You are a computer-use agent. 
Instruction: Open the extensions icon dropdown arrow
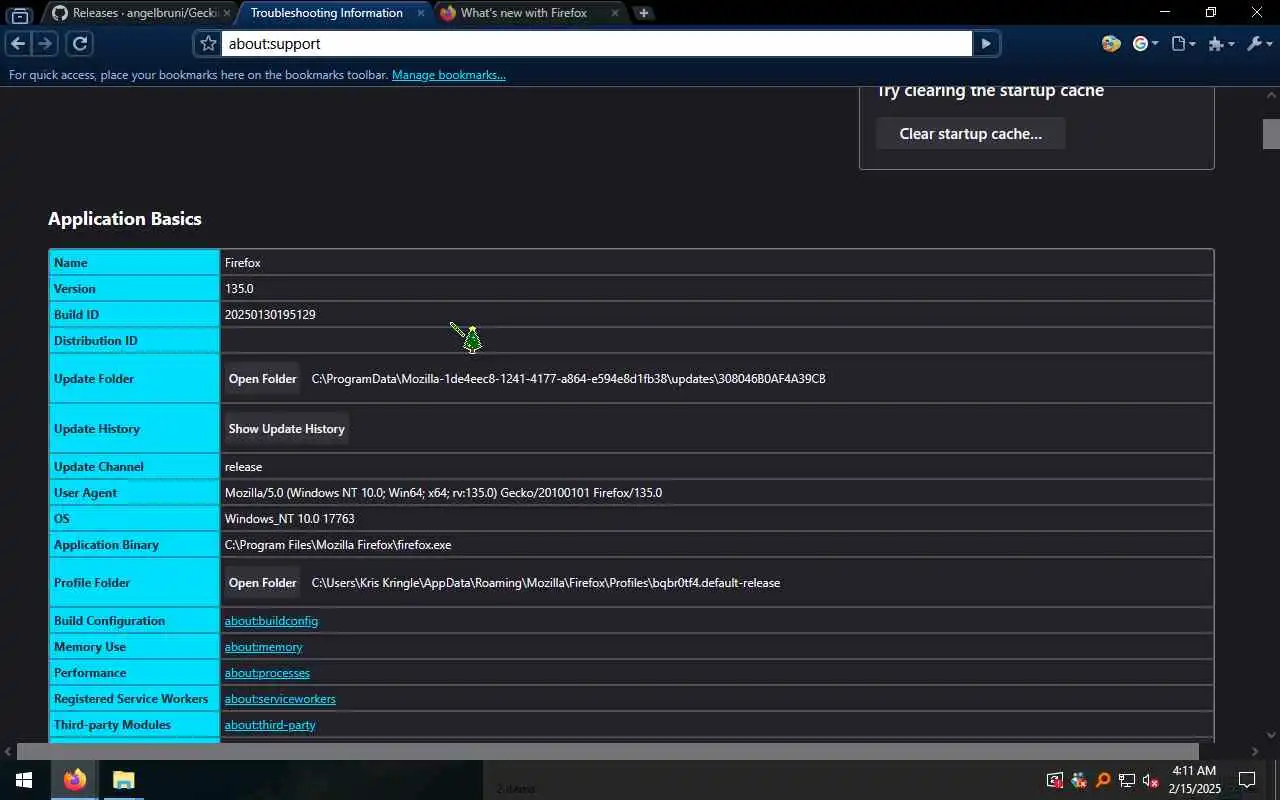click(x=1231, y=44)
